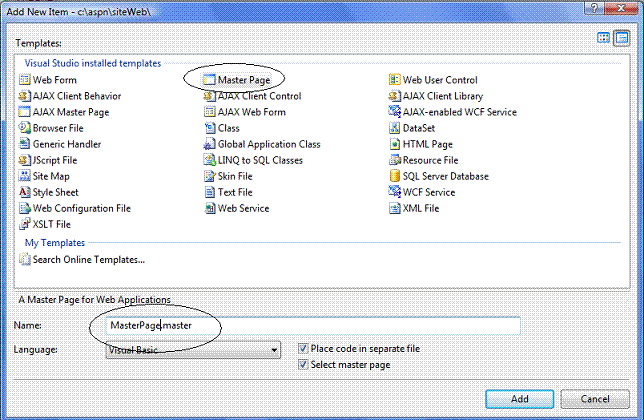
Task: Choose the AJAX Client Control icon
Action: point(209,96)
